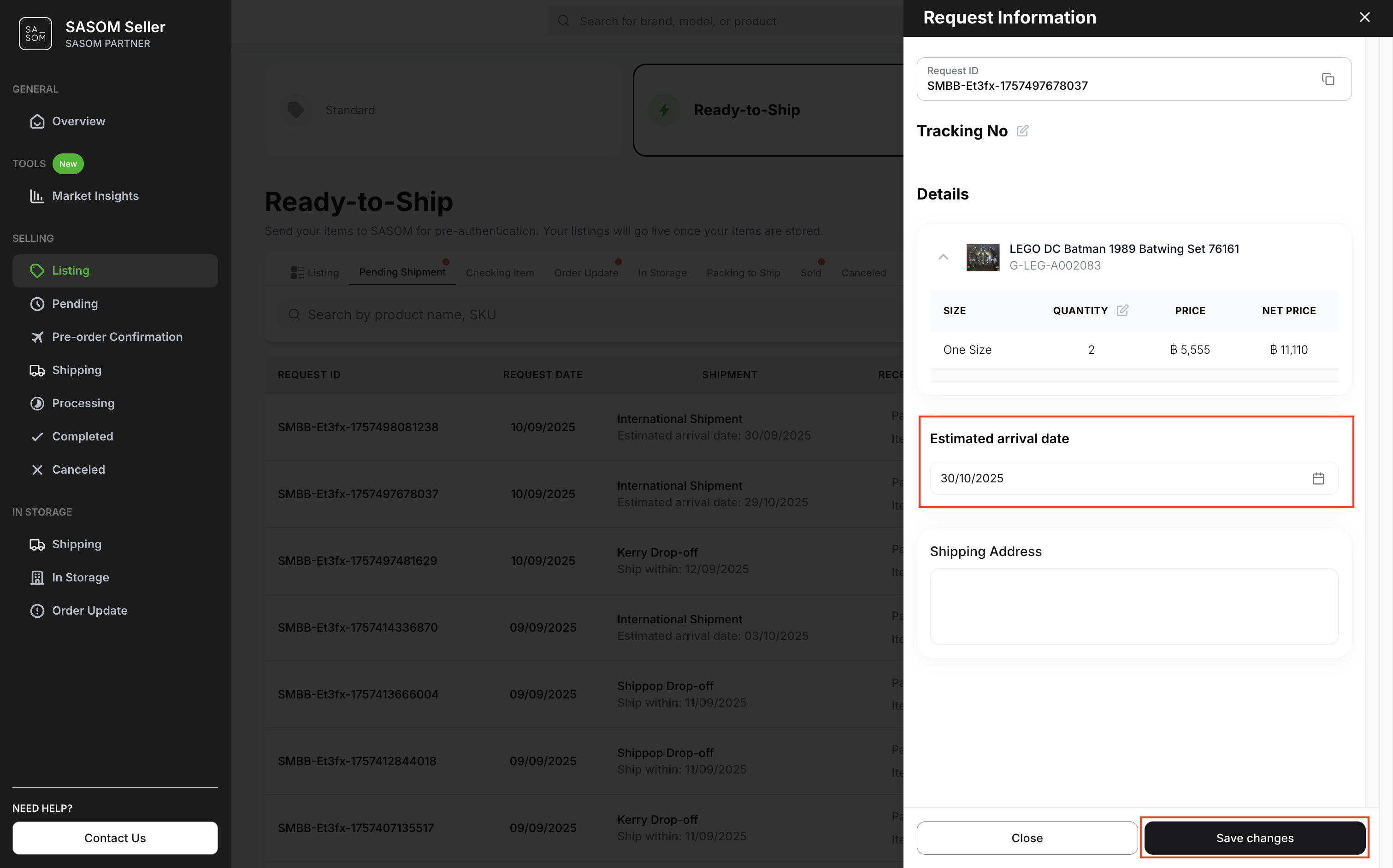
Task: Copy the Request ID to clipboard
Action: (1328, 79)
